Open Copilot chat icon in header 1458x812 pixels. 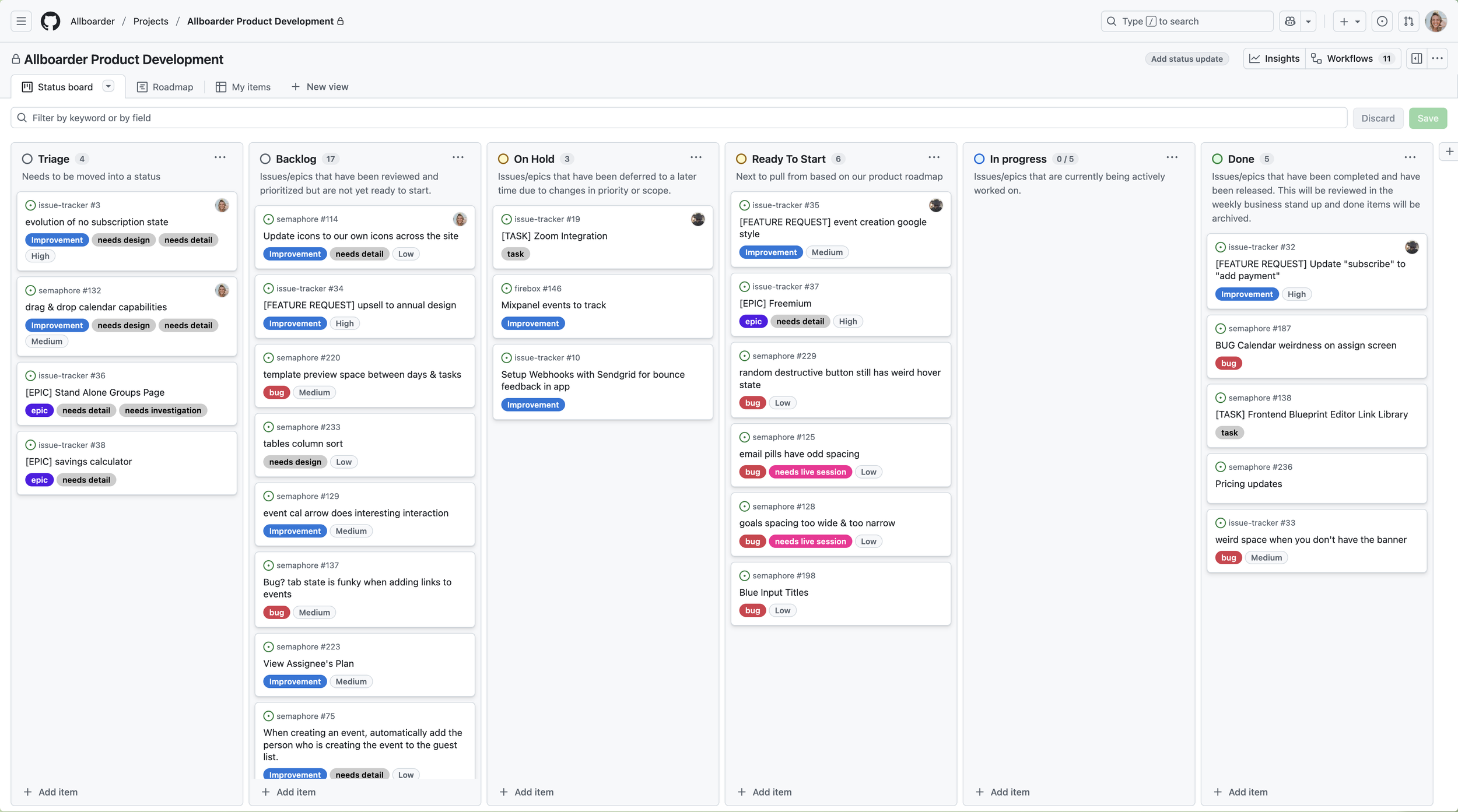pos(1290,22)
